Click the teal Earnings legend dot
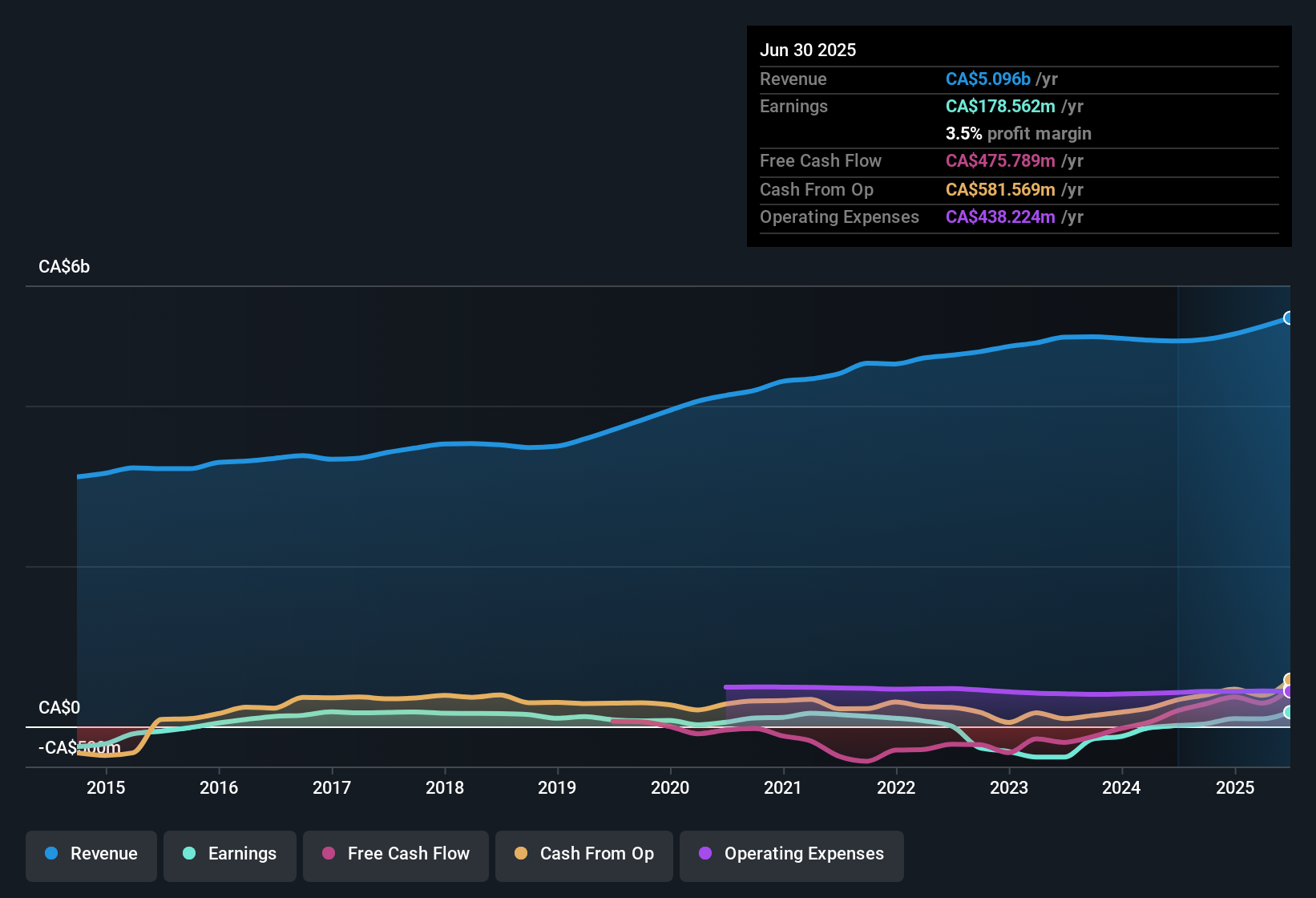Image resolution: width=1316 pixels, height=898 pixels. [x=189, y=854]
